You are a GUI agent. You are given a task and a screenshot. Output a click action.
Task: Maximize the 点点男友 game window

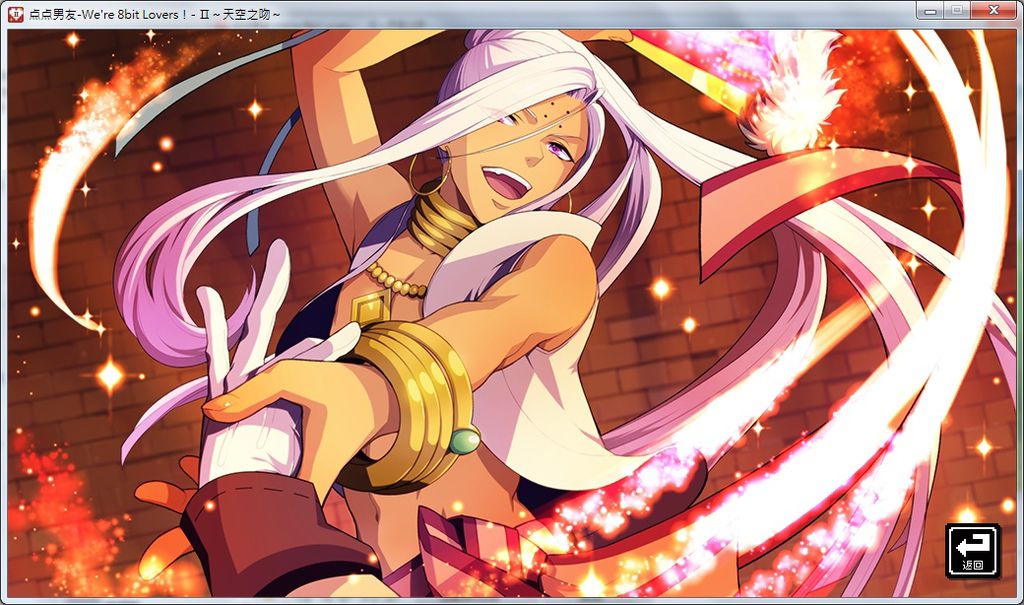(957, 10)
